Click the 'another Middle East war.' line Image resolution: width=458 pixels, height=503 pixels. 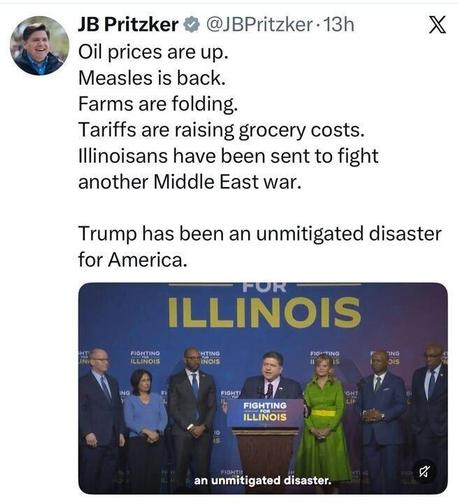pyautogui.click(x=190, y=182)
